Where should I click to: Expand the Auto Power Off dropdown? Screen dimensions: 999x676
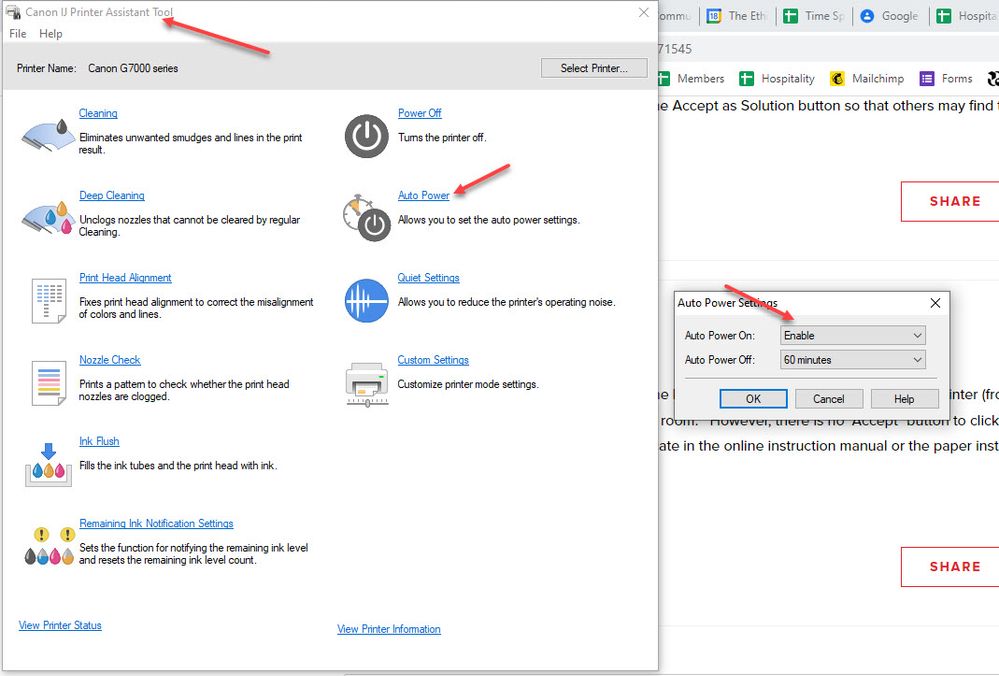coord(852,360)
